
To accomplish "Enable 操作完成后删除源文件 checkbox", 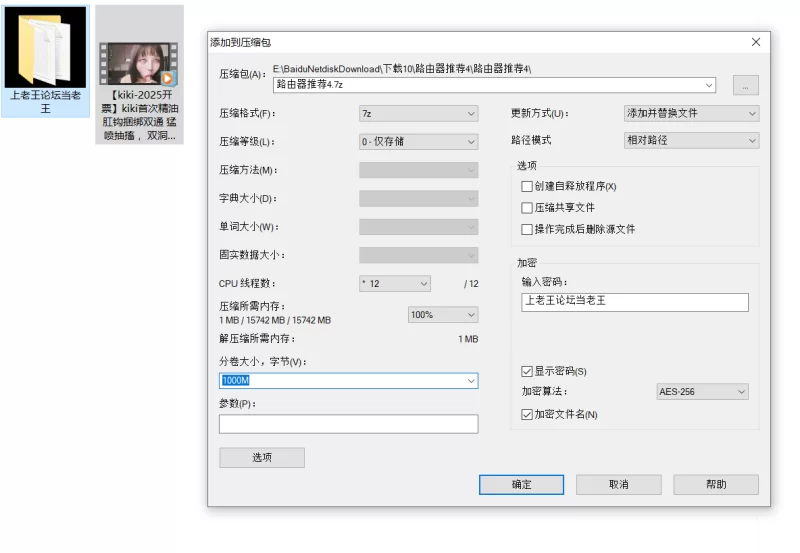I will point(527,230).
